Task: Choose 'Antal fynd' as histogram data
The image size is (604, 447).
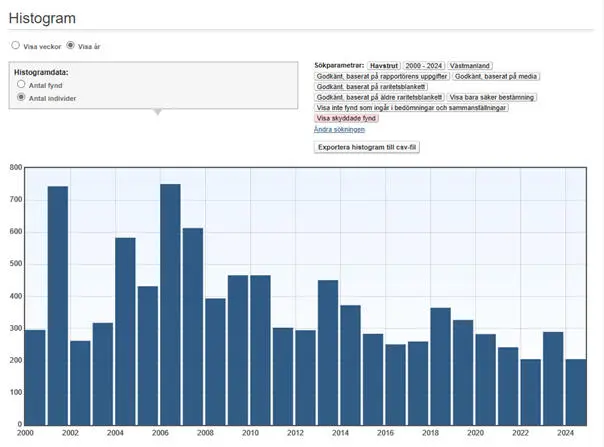Action: (x=21, y=85)
